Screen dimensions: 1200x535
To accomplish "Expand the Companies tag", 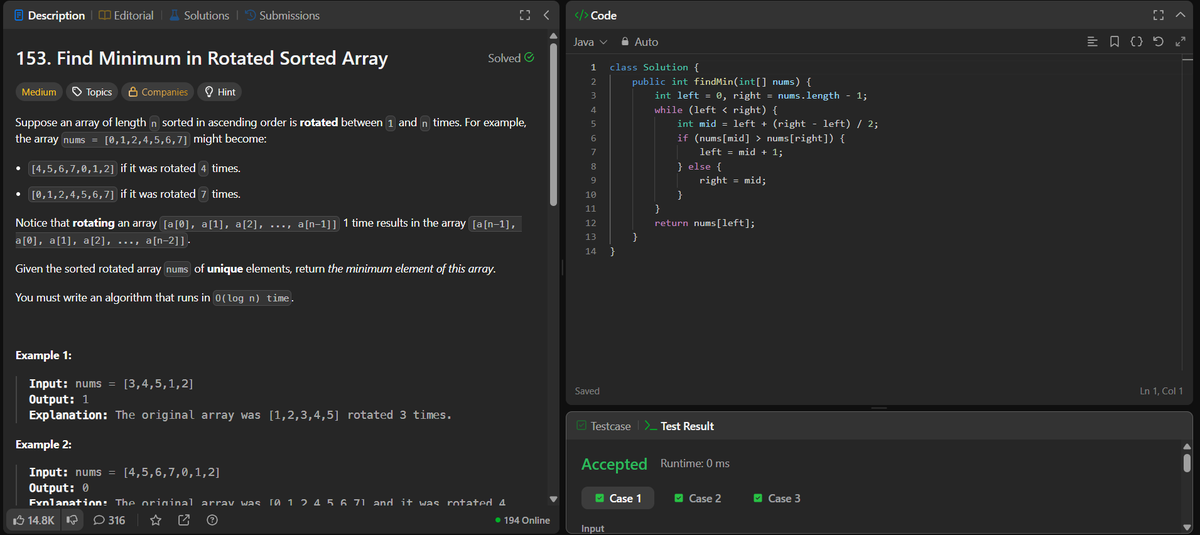I will pos(158,92).
